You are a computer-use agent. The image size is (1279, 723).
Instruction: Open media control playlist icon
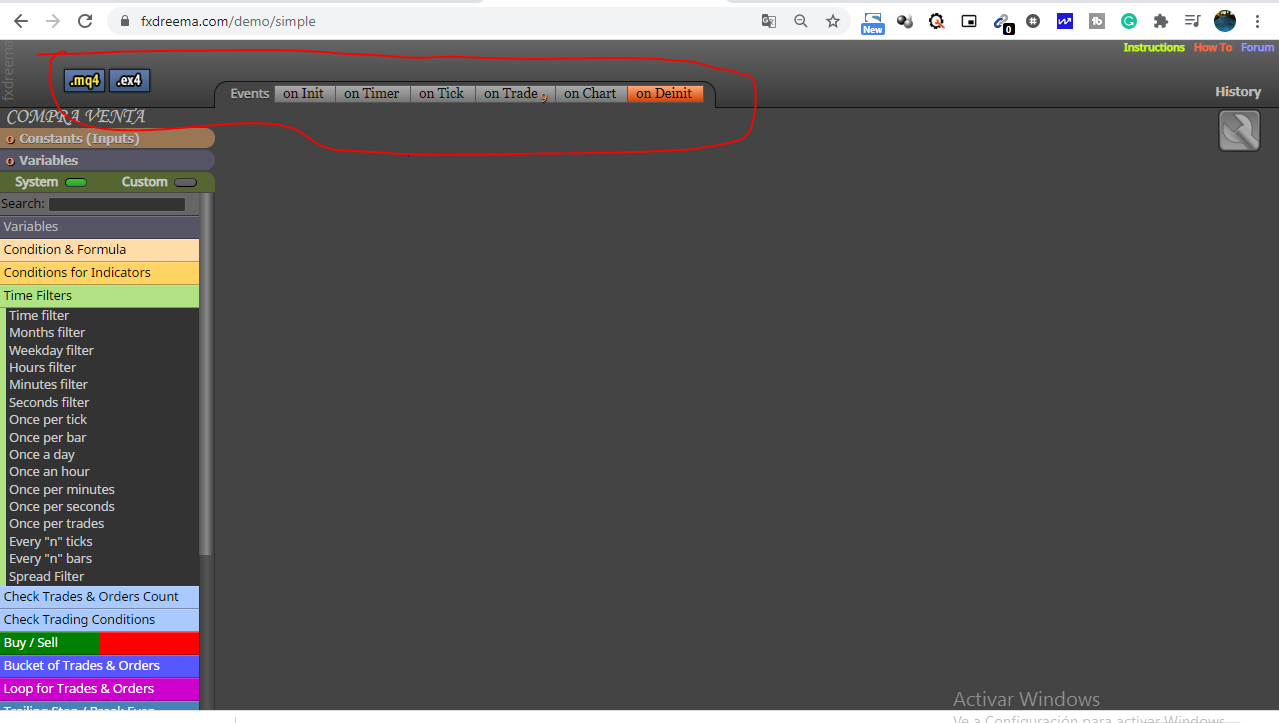1193,21
